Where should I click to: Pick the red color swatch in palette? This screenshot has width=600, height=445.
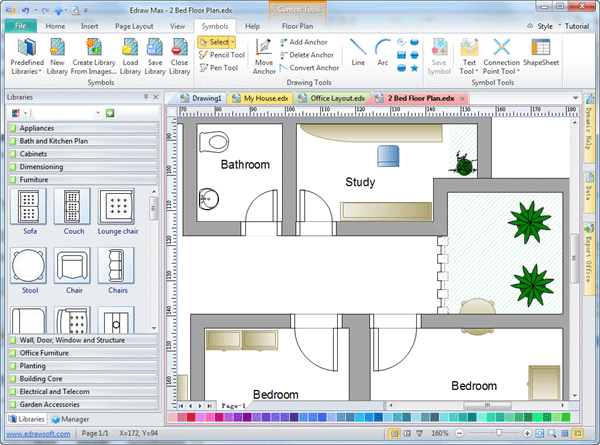(191, 417)
